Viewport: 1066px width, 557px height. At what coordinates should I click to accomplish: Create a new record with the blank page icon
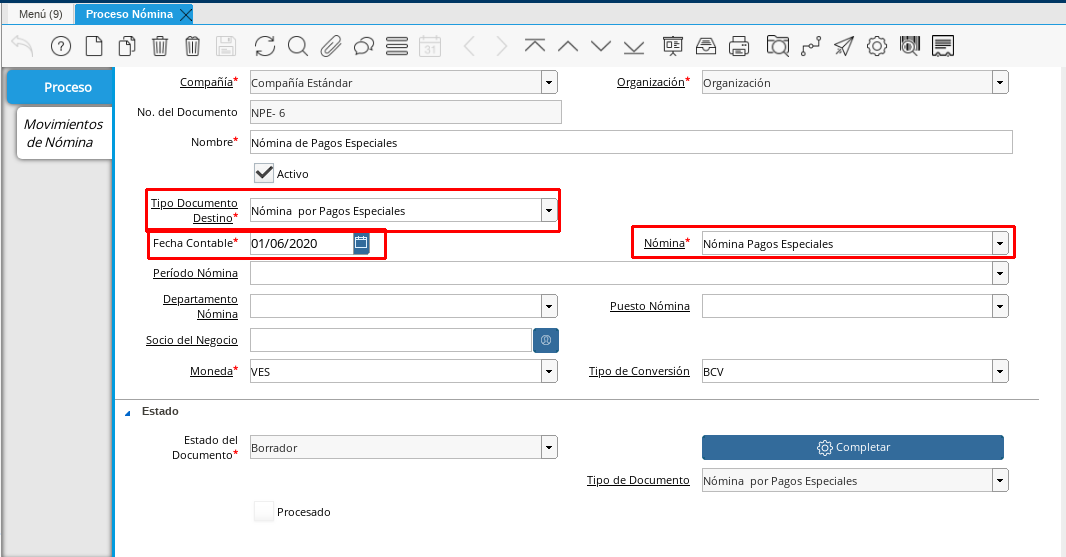tap(93, 46)
